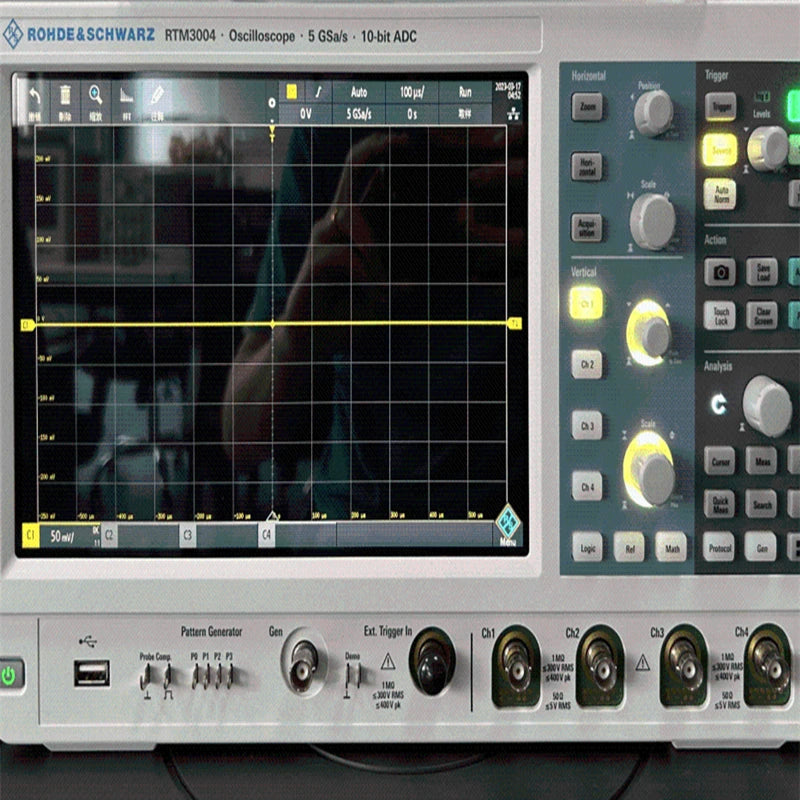
Task: Select the magnifier zoom icon
Action: (x=93, y=92)
